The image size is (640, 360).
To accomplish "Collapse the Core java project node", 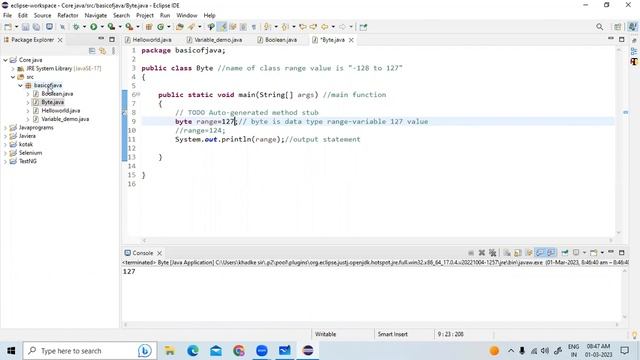I will coord(5,60).
